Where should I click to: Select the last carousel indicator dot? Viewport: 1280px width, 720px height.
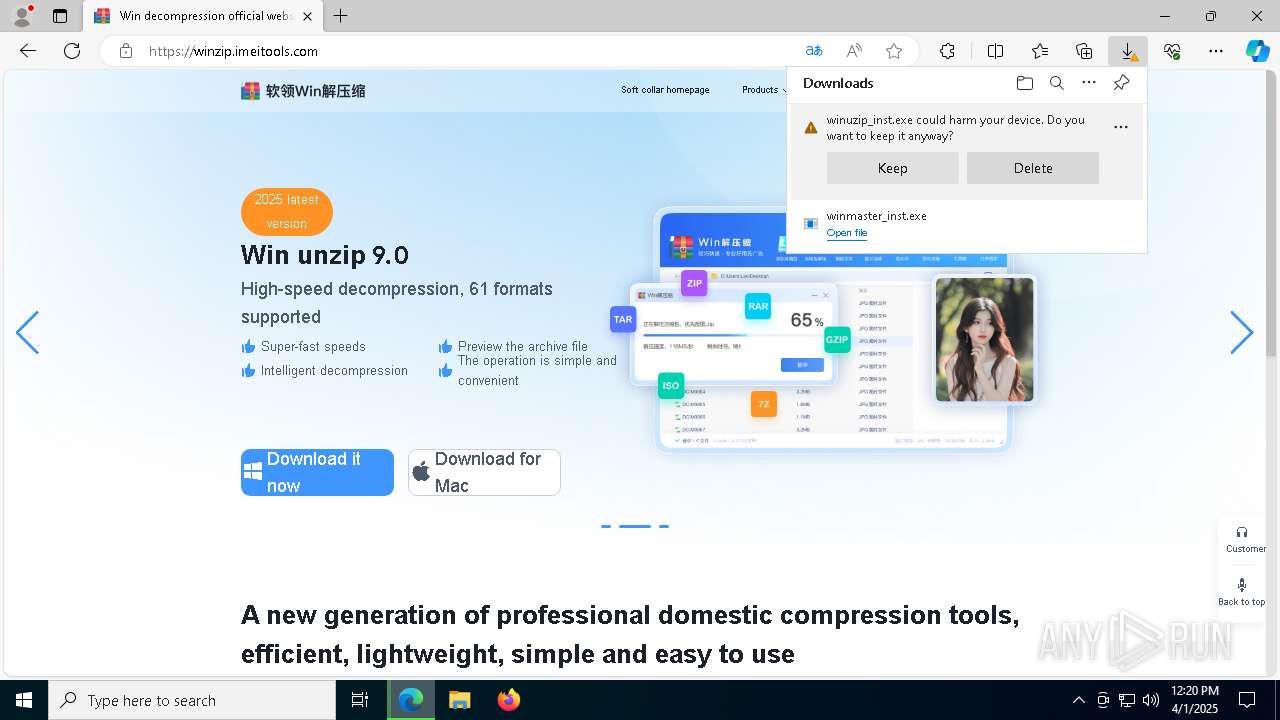click(x=664, y=526)
